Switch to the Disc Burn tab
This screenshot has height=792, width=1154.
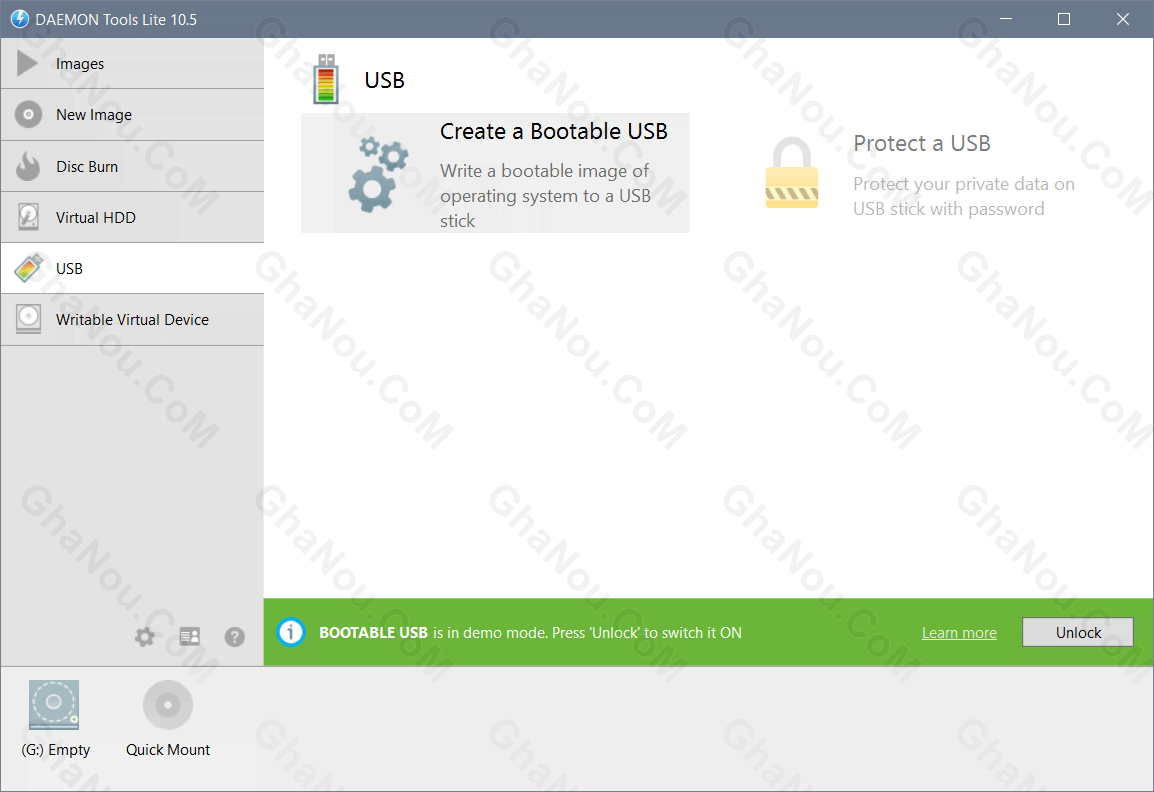tap(132, 166)
